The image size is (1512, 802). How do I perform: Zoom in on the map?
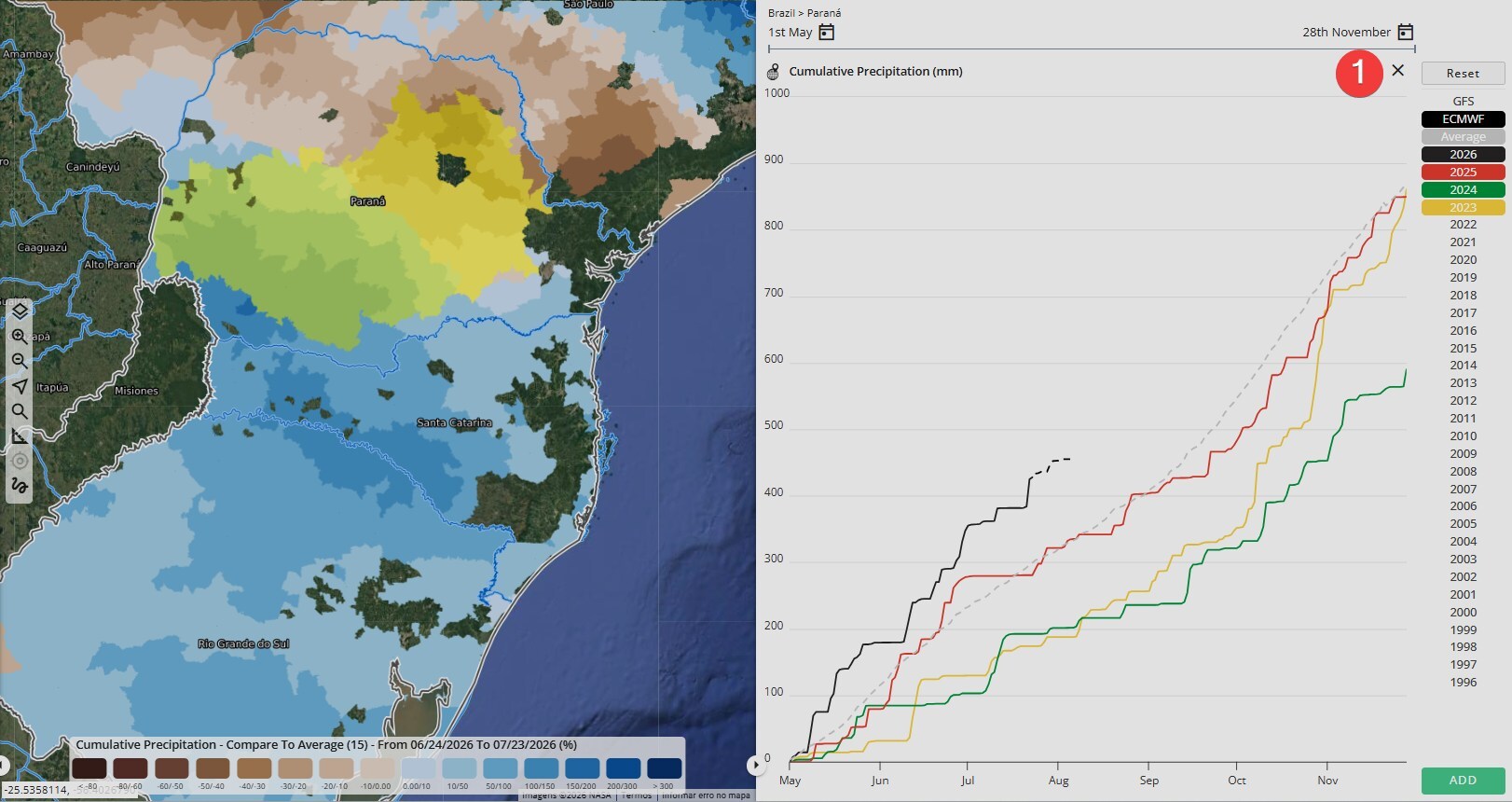coord(20,337)
